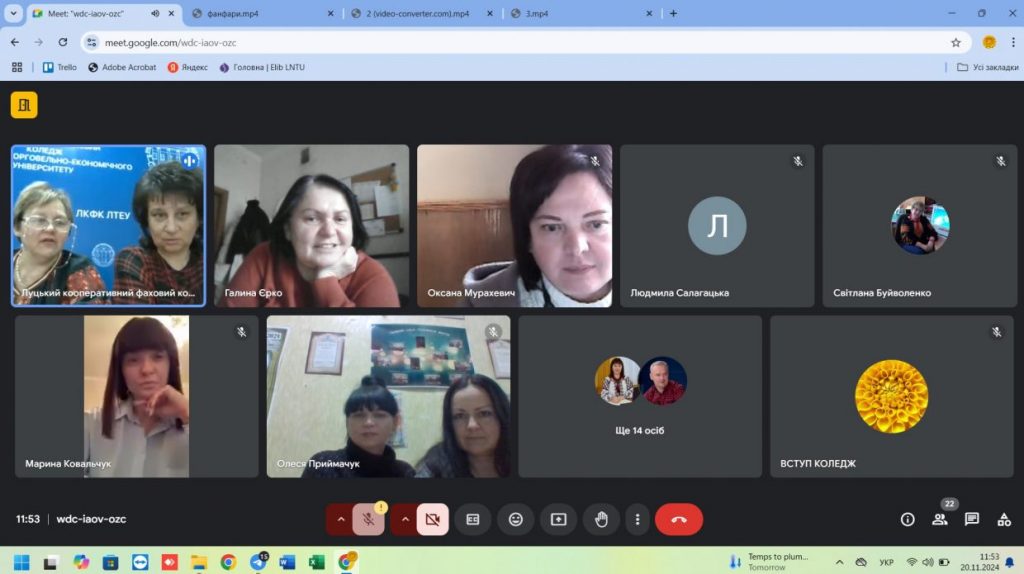Expand video settings arrow beside camera

[x=404, y=520]
